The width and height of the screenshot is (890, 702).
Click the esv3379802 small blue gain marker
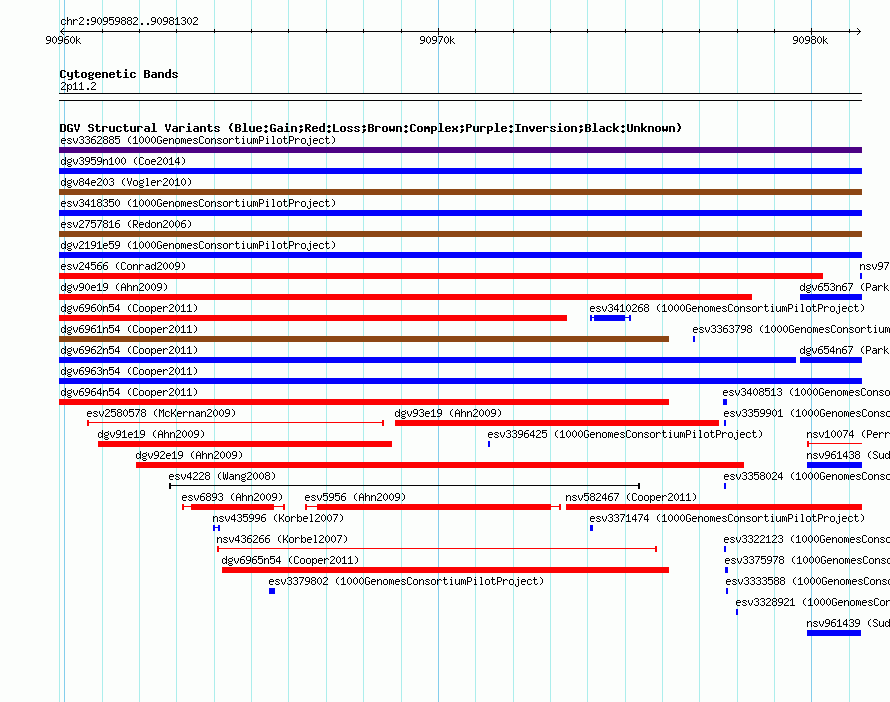272,591
